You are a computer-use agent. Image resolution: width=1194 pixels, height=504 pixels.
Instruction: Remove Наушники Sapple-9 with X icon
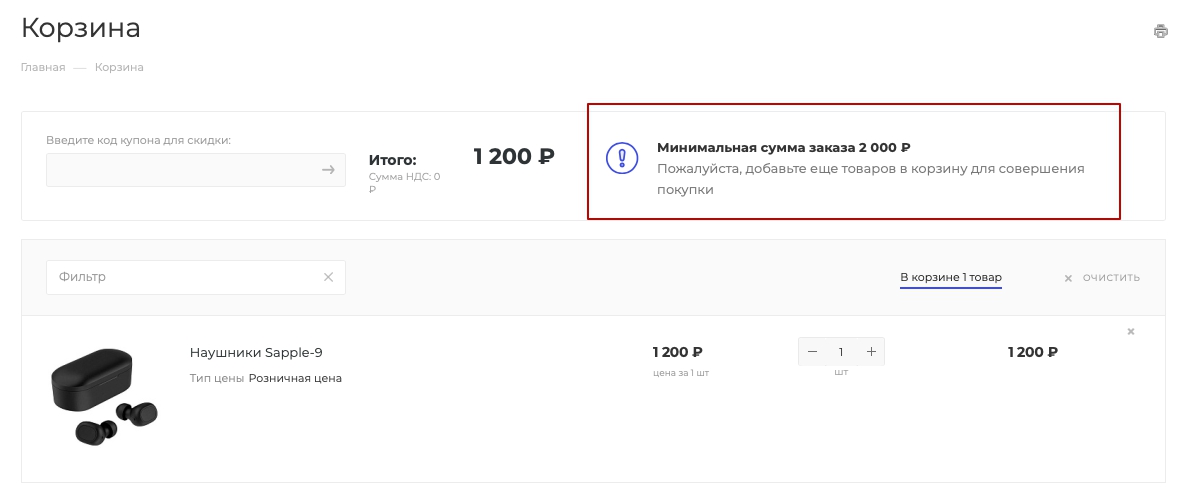pos(1131,331)
